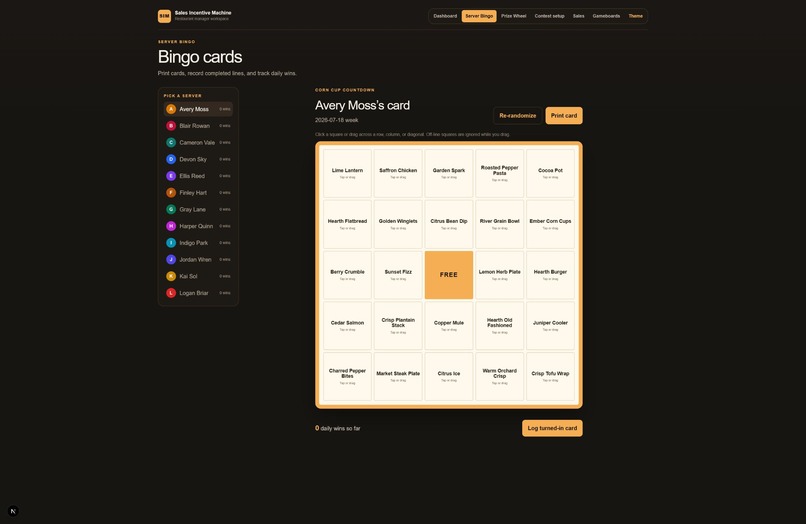Mark the Warm Orchard Crisp square
The width and height of the screenshot is (806, 524).
[x=500, y=376]
